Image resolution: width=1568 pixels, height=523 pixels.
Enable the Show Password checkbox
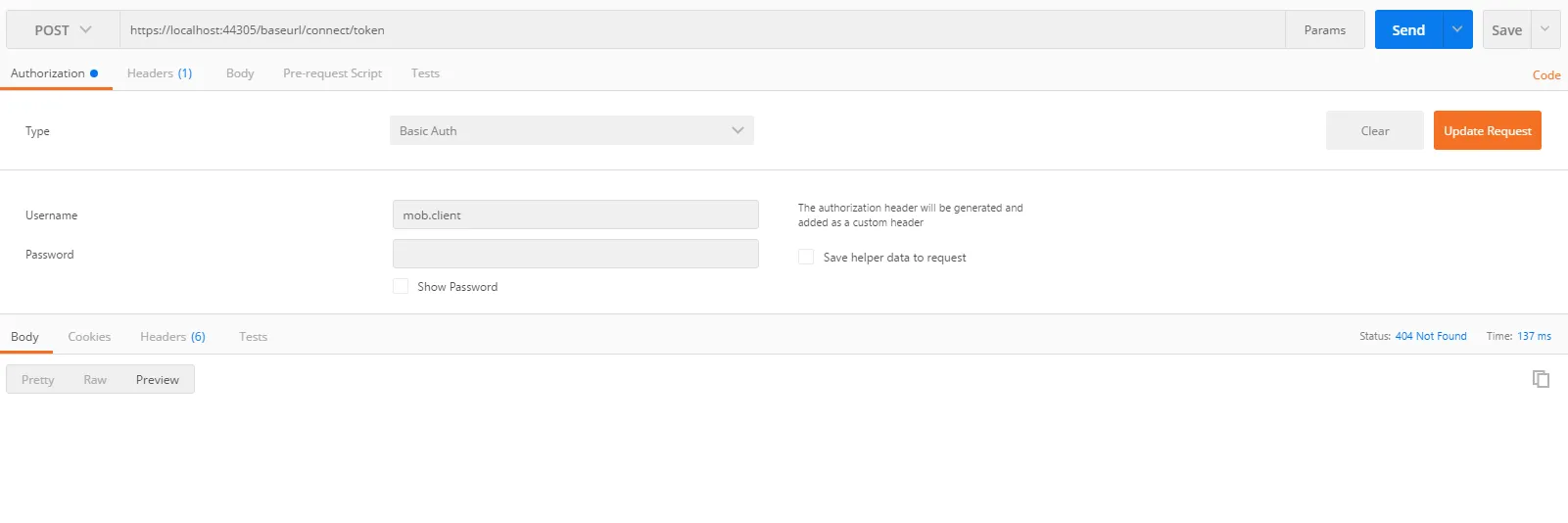click(x=401, y=286)
